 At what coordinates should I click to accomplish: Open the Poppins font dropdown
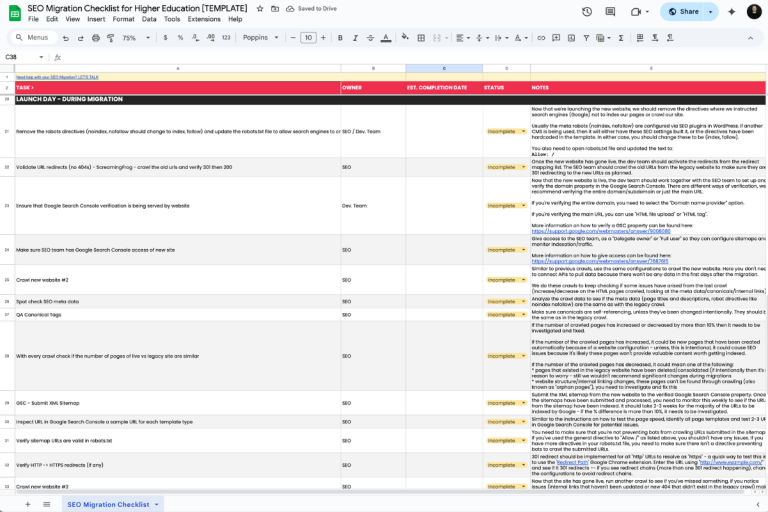(261, 38)
